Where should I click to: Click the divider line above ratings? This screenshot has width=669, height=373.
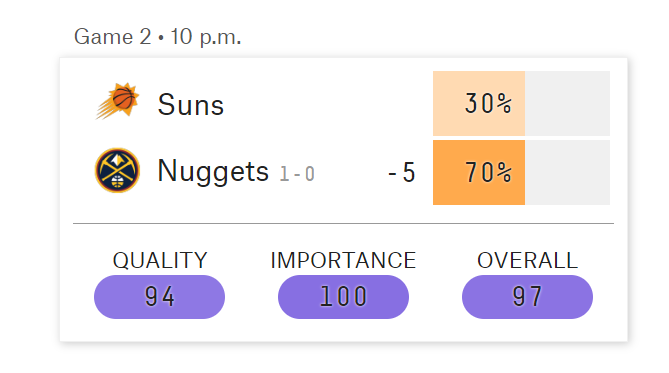(343, 223)
